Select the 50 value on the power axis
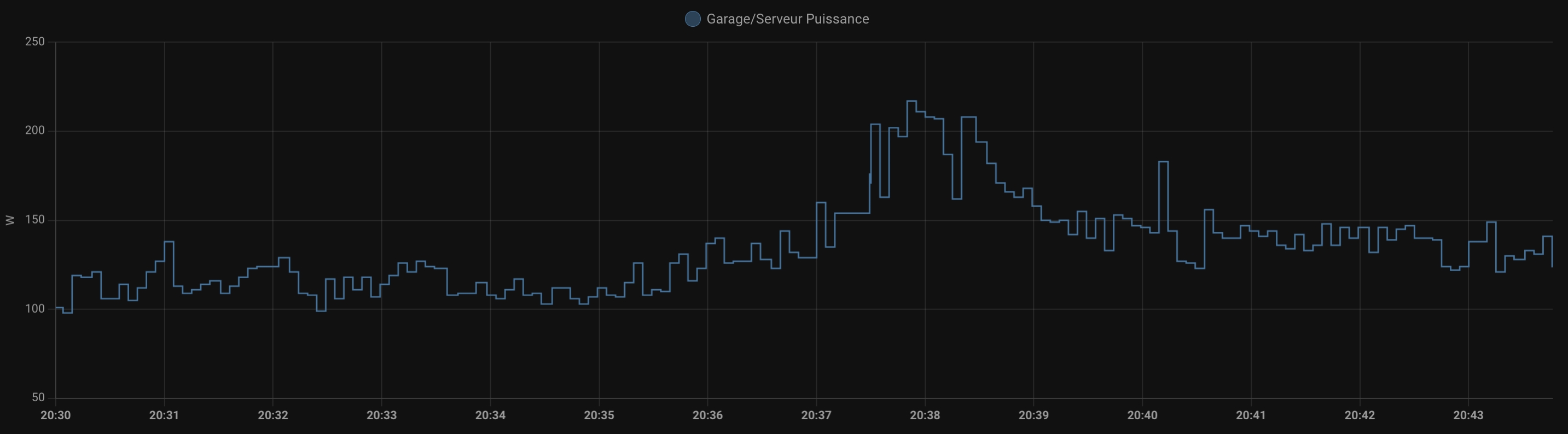Image resolution: width=1568 pixels, height=434 pixels. coord(38,397)
